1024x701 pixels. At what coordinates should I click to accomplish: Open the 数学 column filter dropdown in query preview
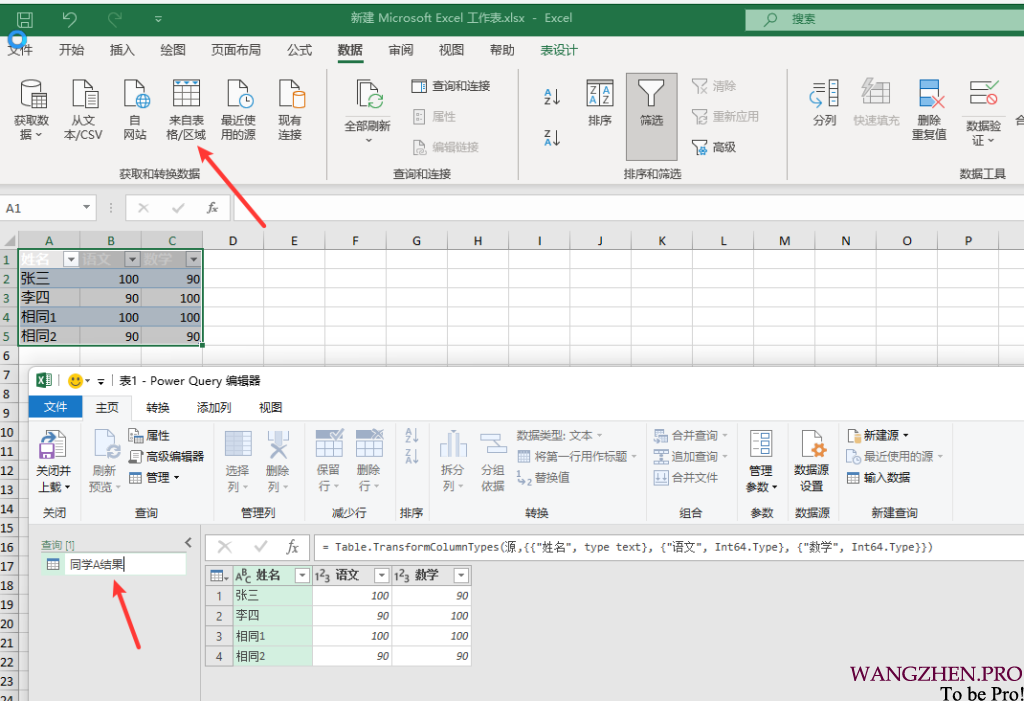(x=460, y=576)
